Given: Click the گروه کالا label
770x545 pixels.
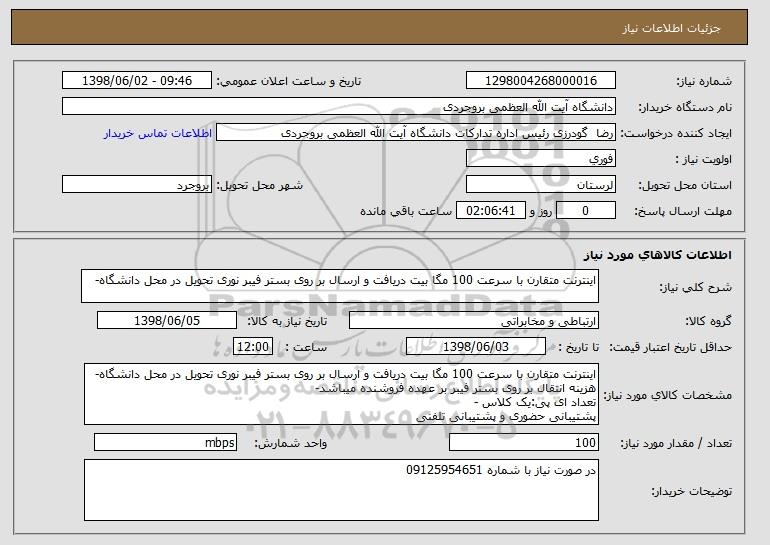Looking at the screenshot, I should [709, 321].
